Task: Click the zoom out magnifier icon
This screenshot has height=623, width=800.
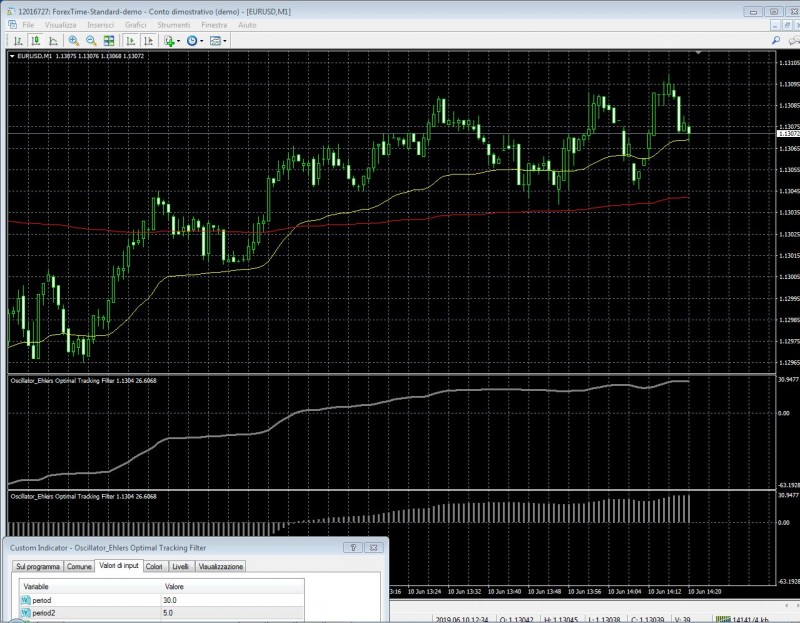Action: coord(91,41)
